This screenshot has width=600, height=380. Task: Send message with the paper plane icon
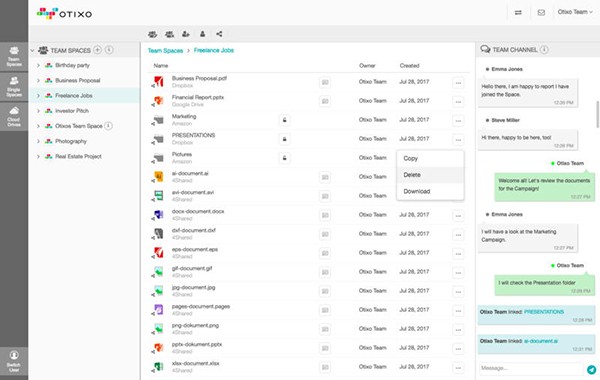(x=592, y=369)
